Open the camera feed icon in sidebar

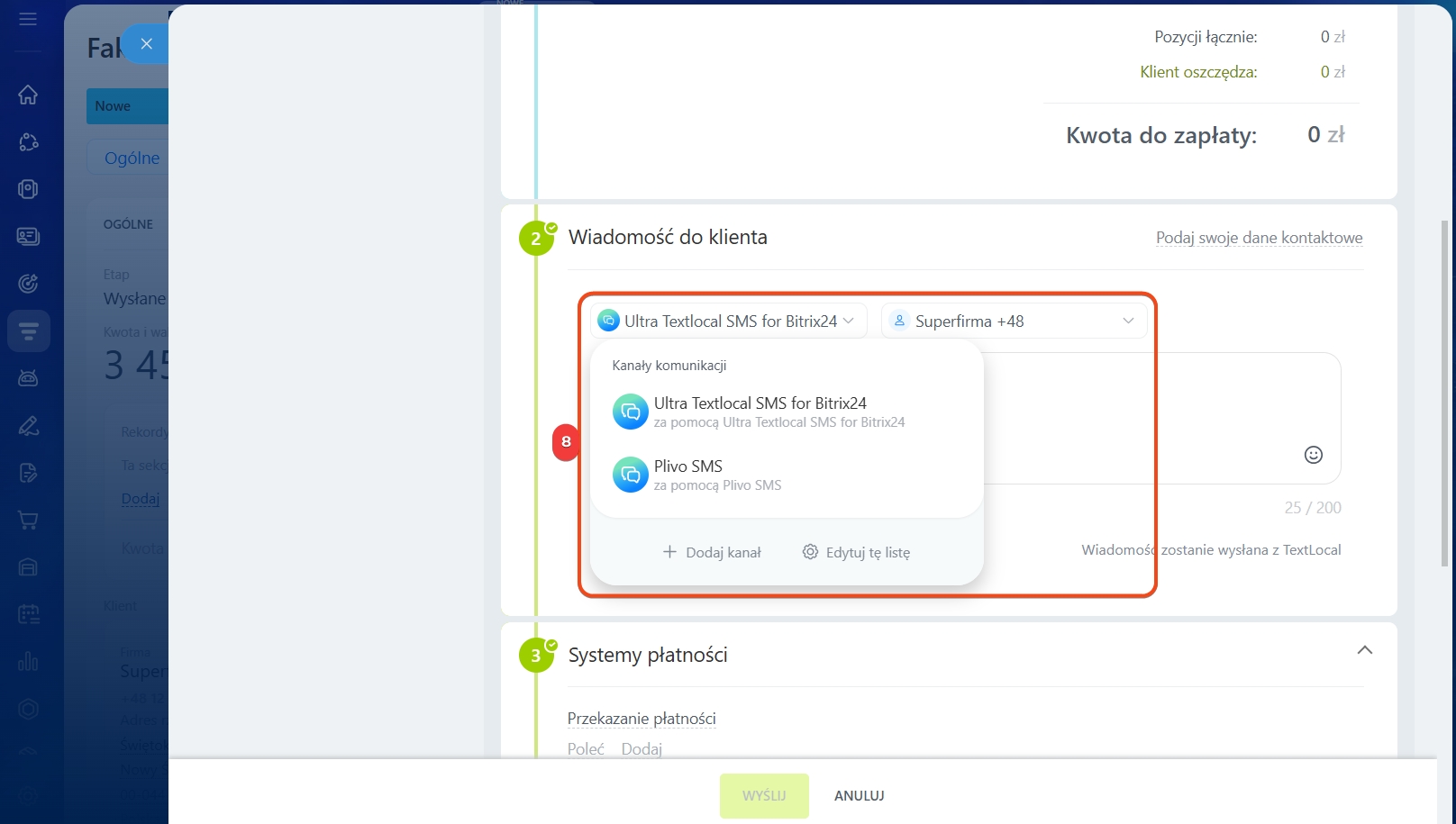click(28, 189)
